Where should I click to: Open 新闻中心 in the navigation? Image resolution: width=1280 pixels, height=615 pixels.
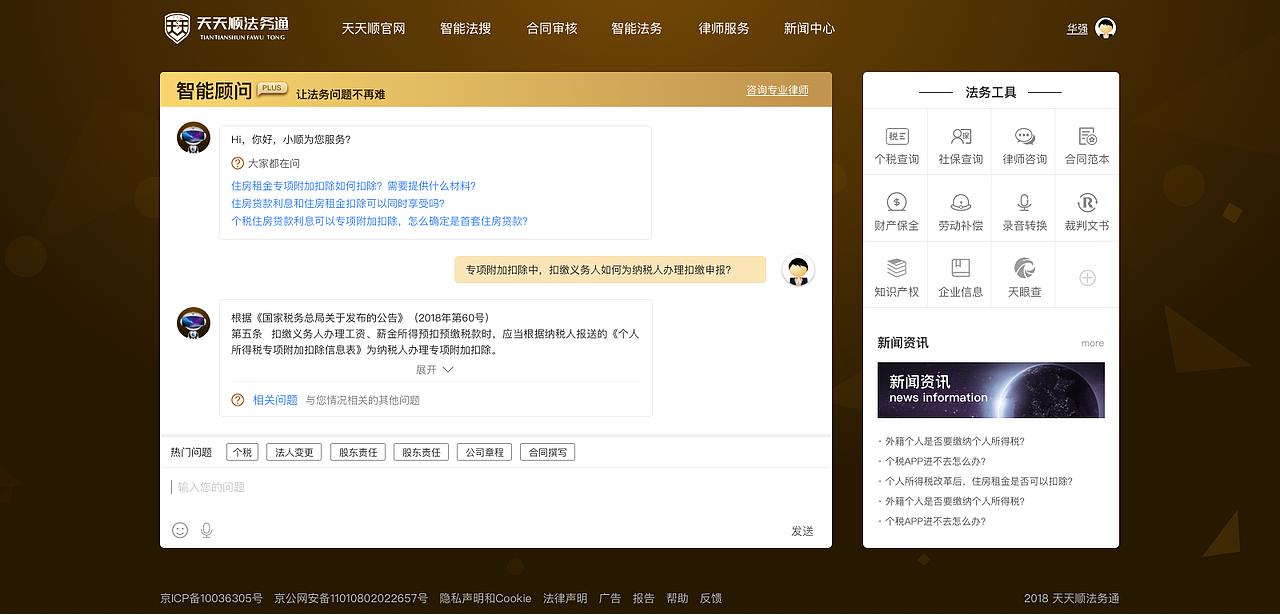(x=809, y=29)
